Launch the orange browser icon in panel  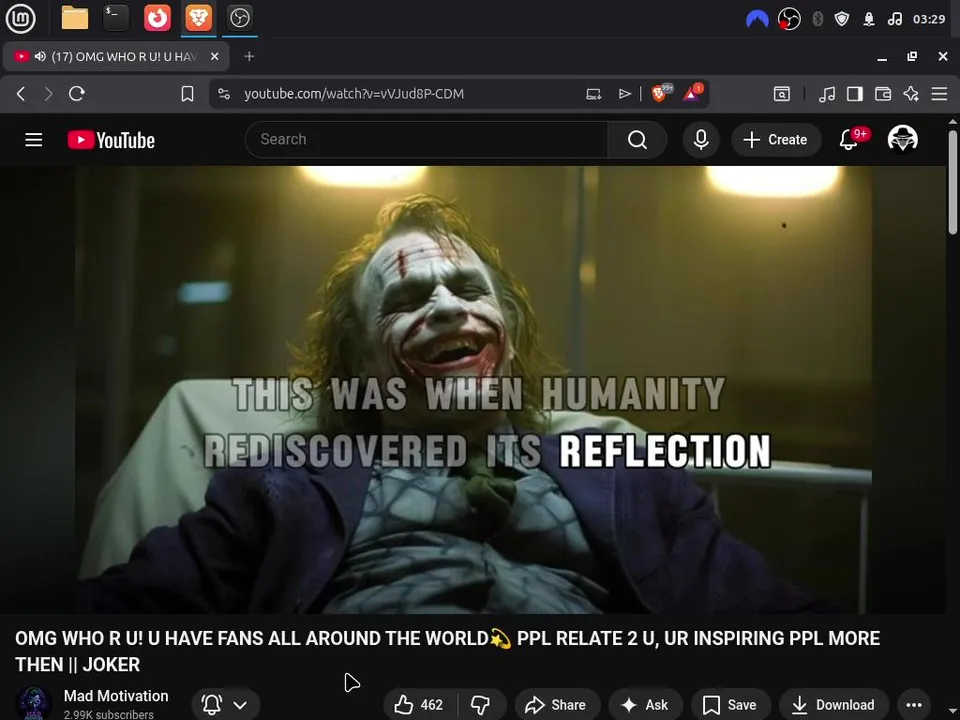(157, 18)
